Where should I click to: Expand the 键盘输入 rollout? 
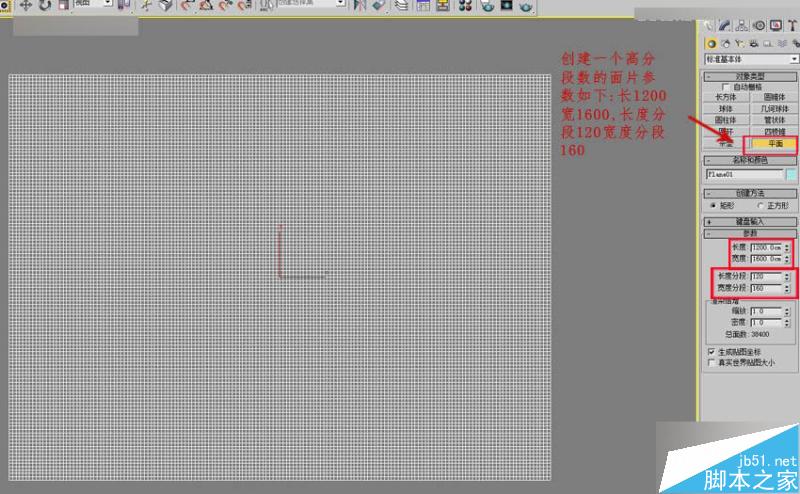(x=750, y=221)
